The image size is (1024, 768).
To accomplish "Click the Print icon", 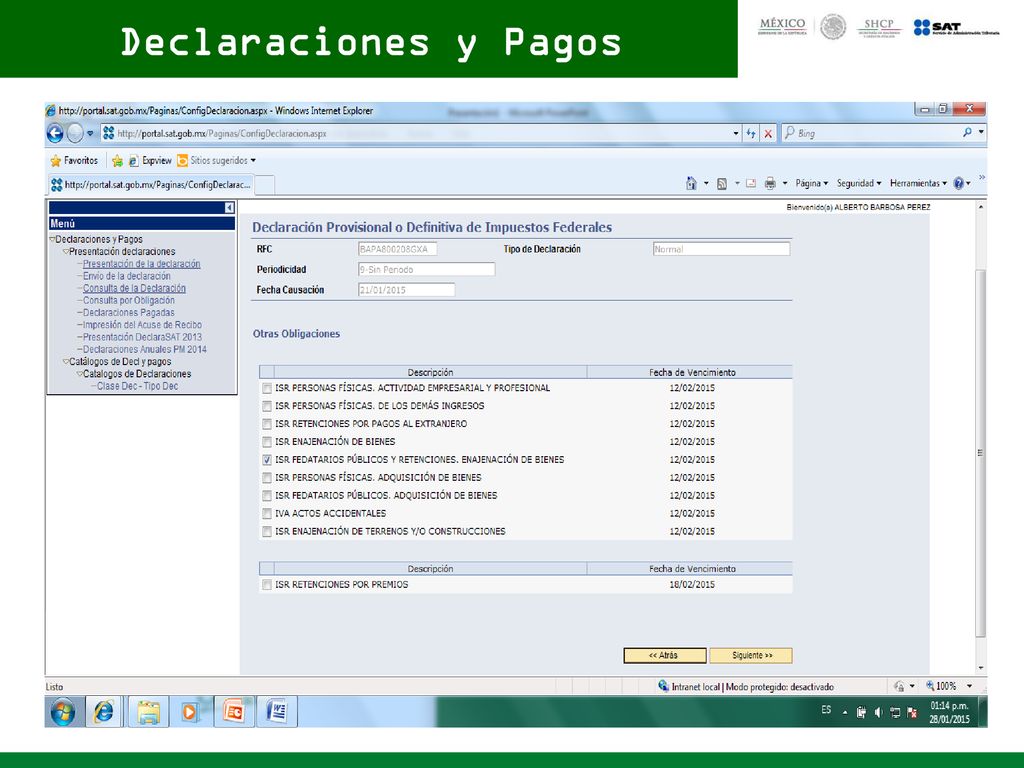I will coord(771,184).
